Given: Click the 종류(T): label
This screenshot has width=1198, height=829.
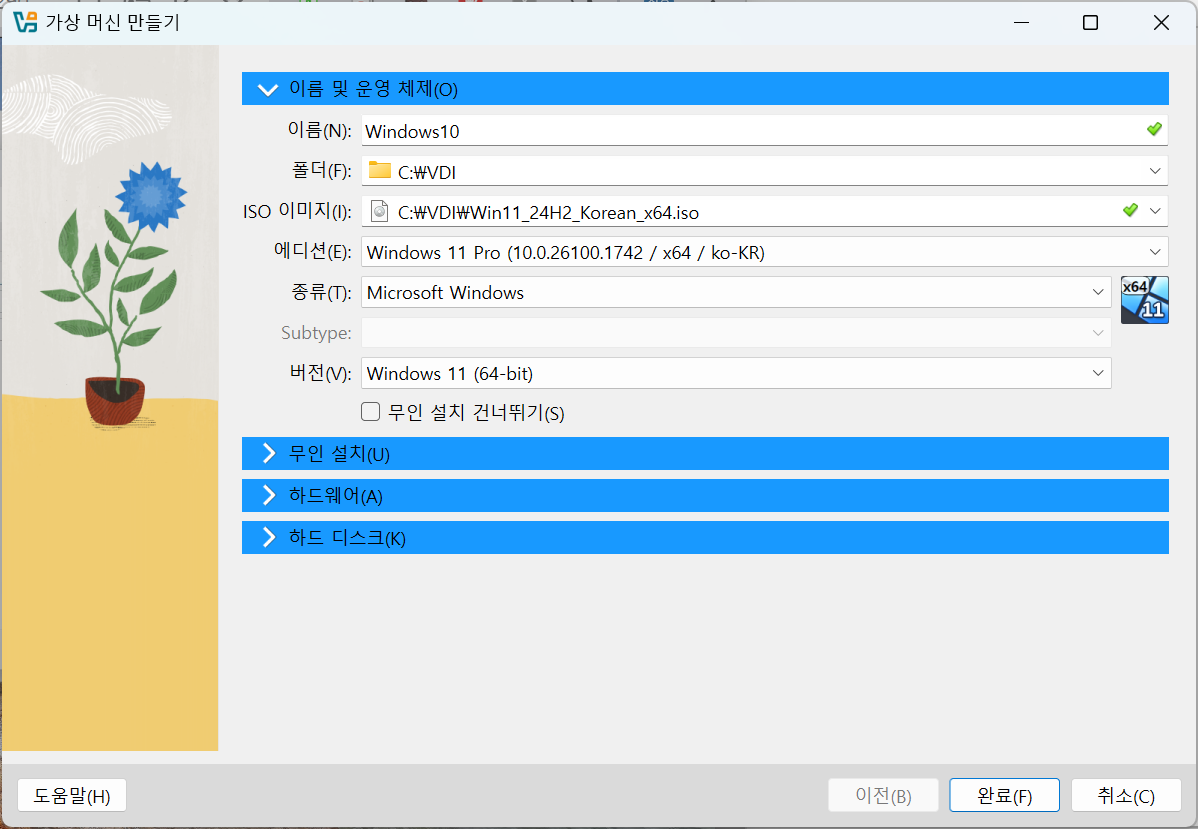Looking at the screenshot, I should [x=321, y=293].
